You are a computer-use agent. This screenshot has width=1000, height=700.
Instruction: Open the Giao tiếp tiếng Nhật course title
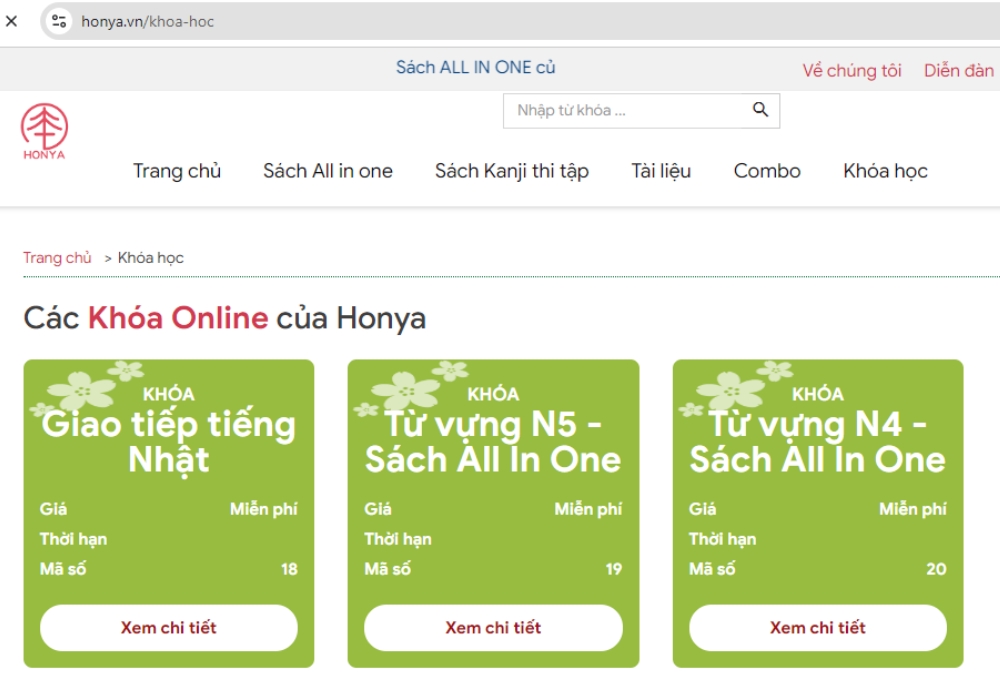tap(168, 441)
